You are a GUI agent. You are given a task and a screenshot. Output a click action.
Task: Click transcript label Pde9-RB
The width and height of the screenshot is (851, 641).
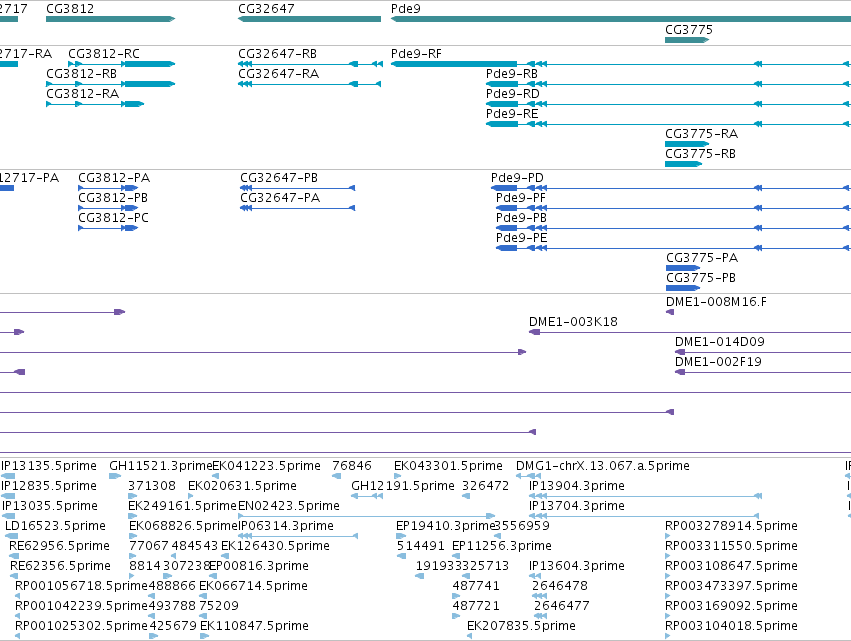point(512,74)
